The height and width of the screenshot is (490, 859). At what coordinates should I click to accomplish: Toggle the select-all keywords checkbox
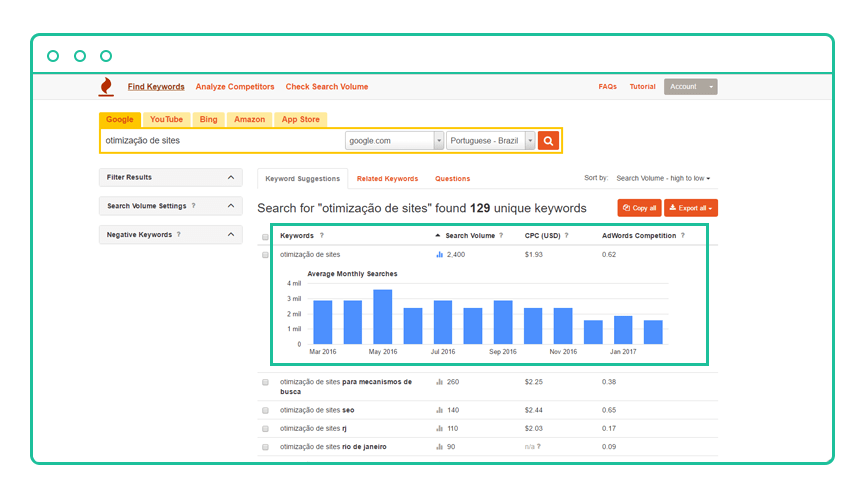[265, 237]
